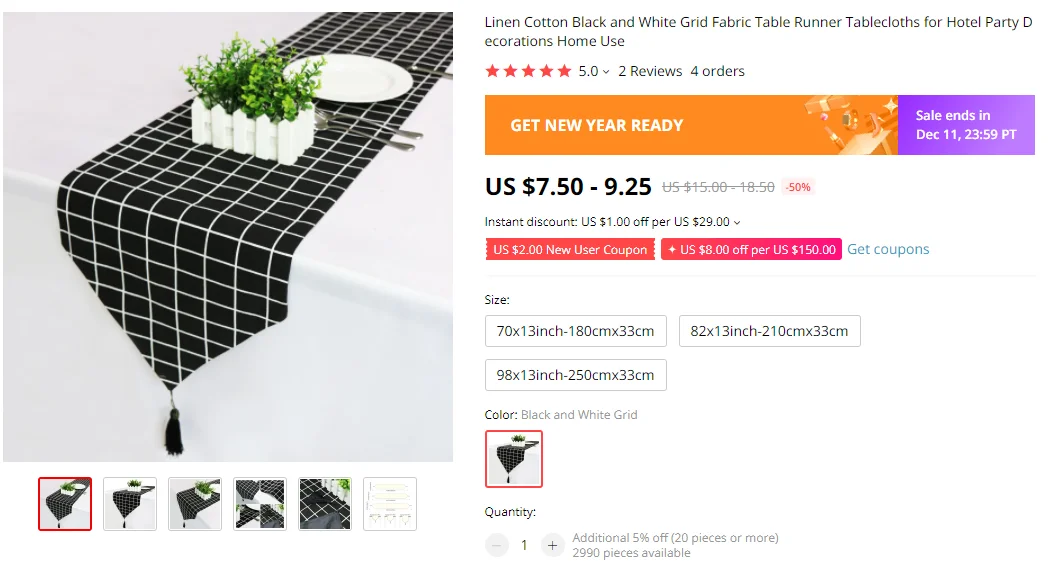
Task: Select size 98x13inch-250cmx33cm
Action: tap(575, 375)
